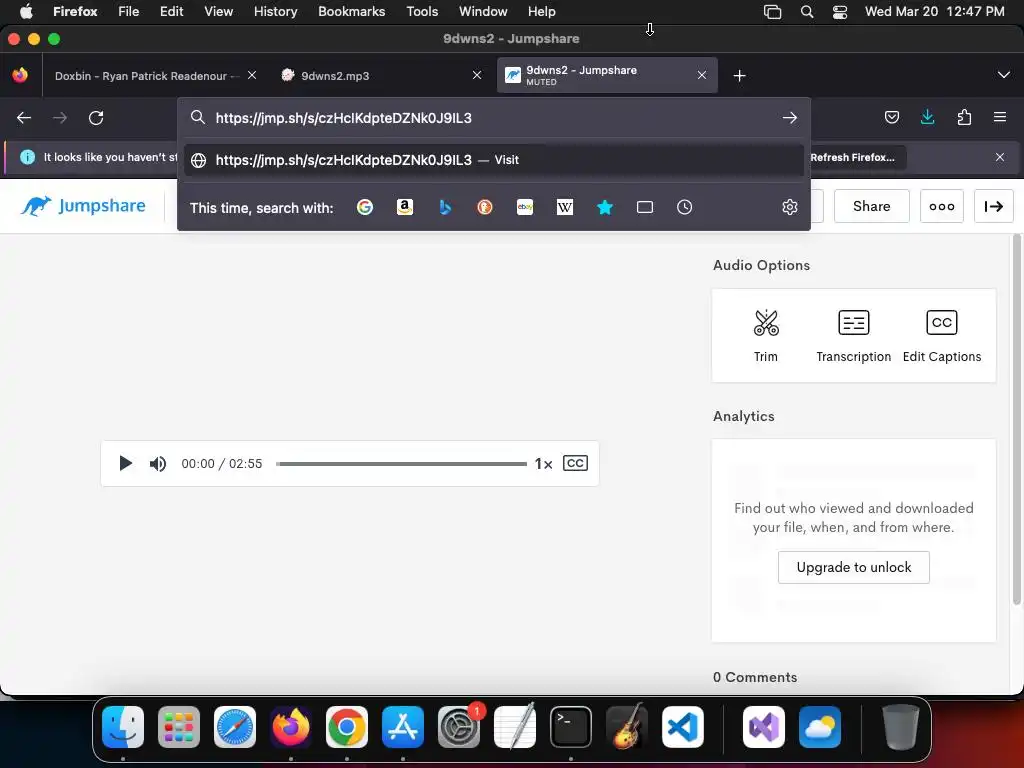Open Control Center in menu bar

pos(840,12)
